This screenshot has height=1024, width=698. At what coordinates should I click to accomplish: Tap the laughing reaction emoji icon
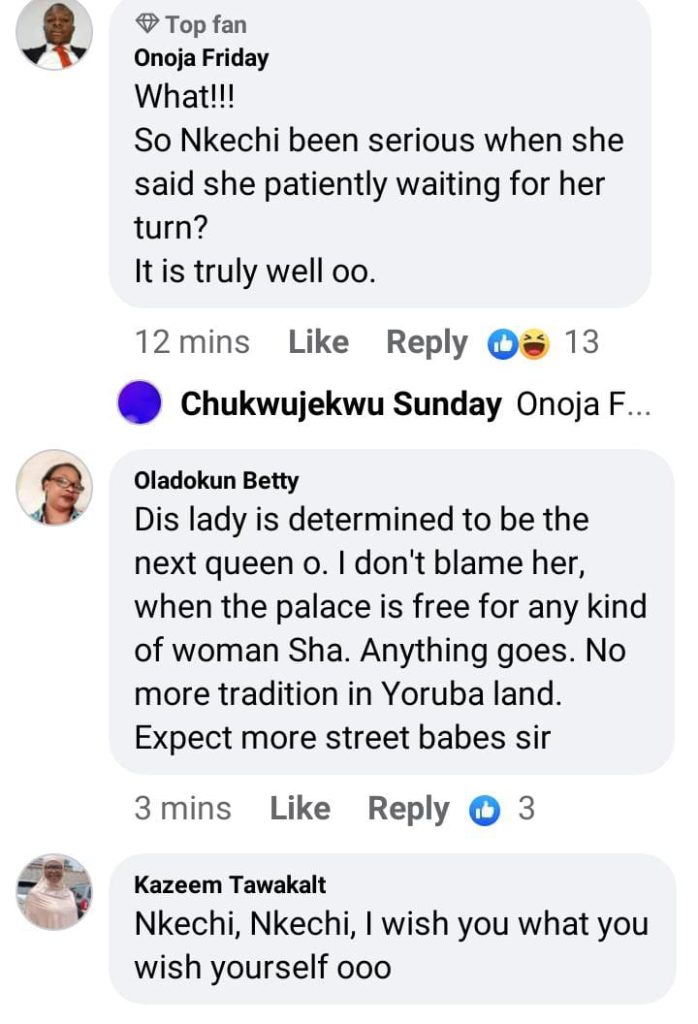[535, 344]
